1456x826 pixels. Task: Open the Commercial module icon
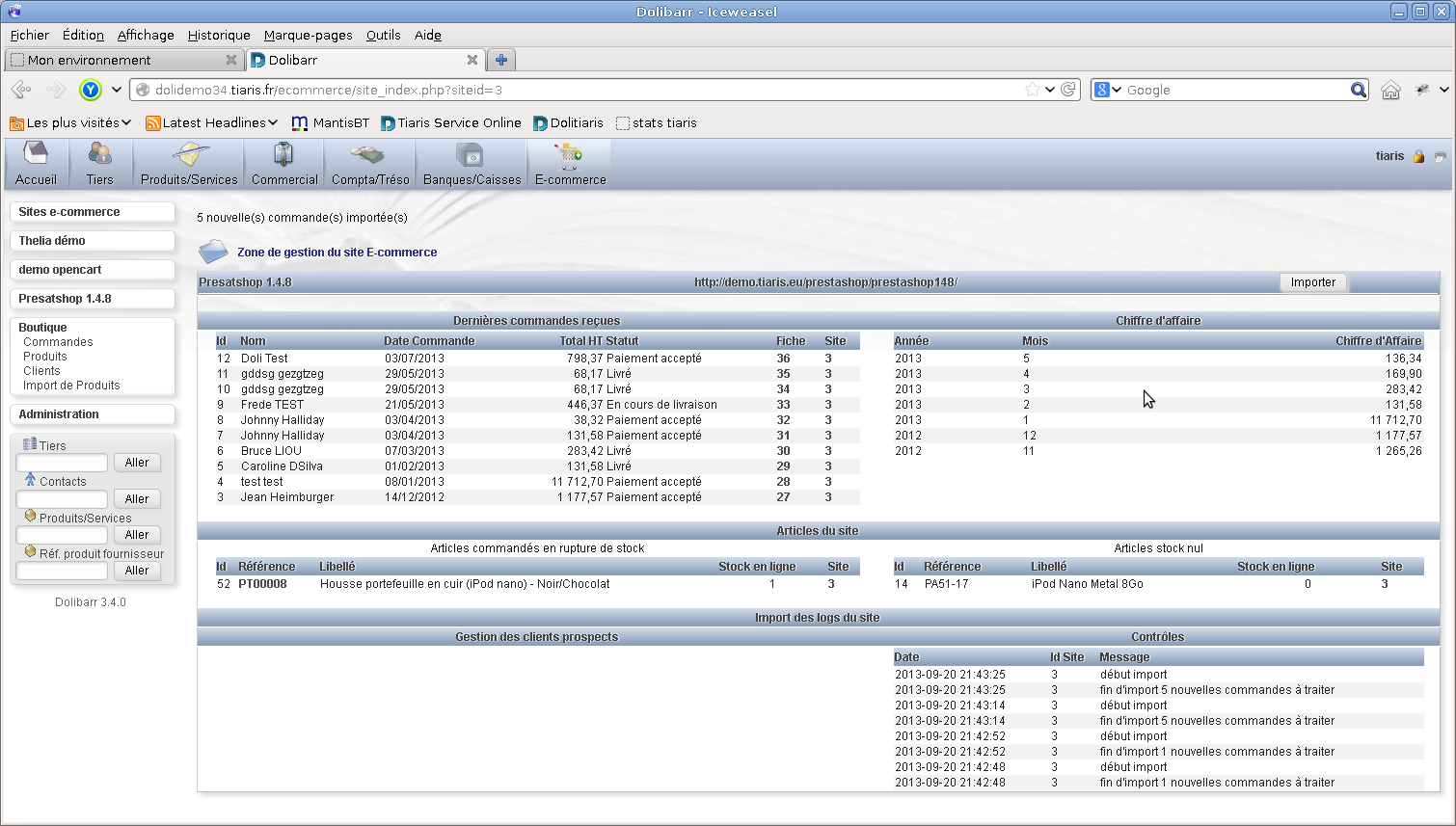tap(283, 155)
